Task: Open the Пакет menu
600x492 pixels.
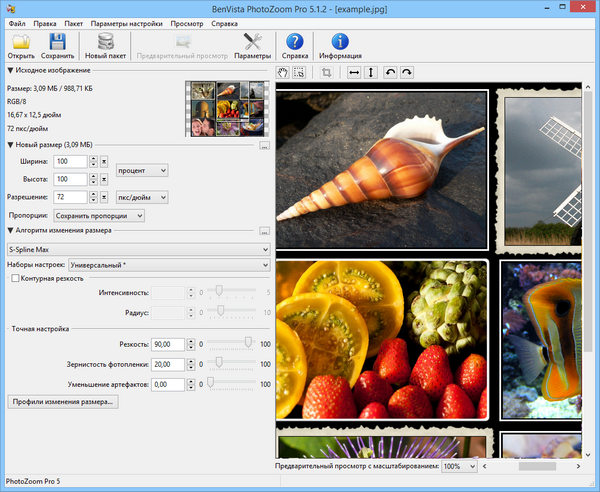Action: [73, 21]
